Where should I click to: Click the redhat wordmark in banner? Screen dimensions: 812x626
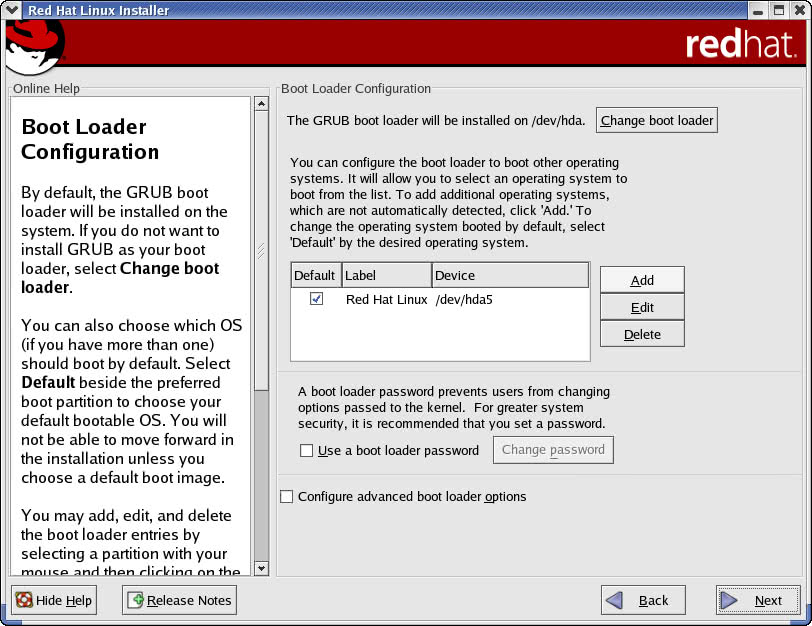pyautogui.click(x=741, y=45)
